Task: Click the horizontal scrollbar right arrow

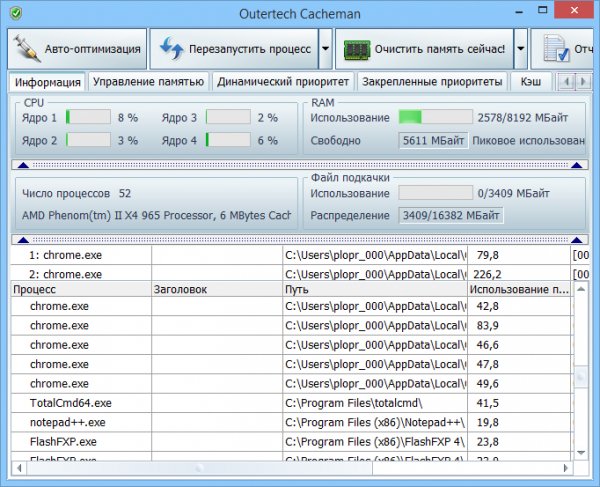Action: pos(566,467)
